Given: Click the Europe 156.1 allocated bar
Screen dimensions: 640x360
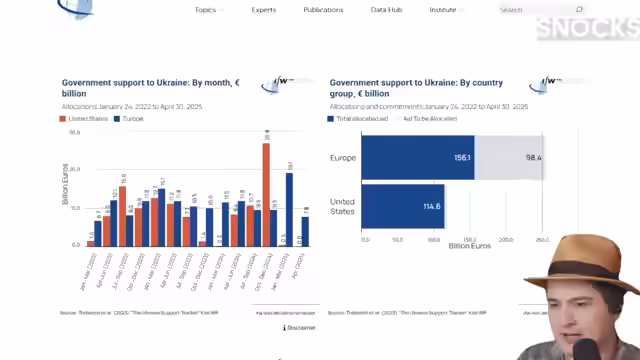Looking at the screenshot, I should coord(418,158).
